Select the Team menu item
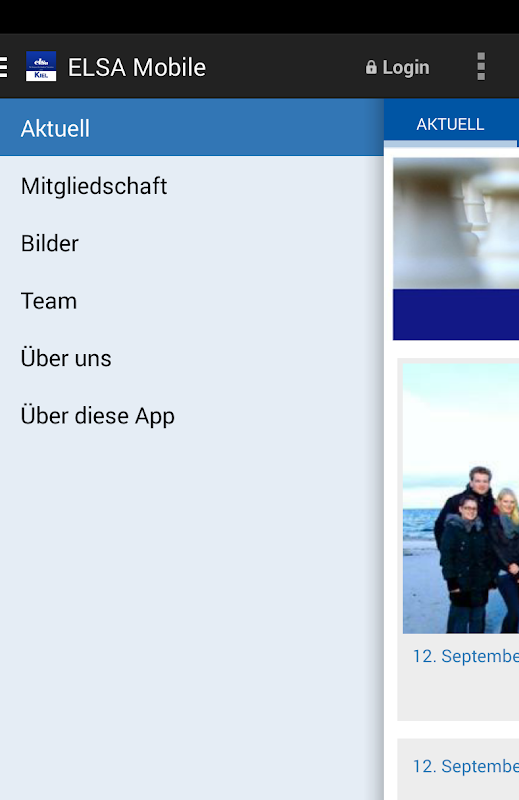 pyautogui.click(x=192, y=301)
